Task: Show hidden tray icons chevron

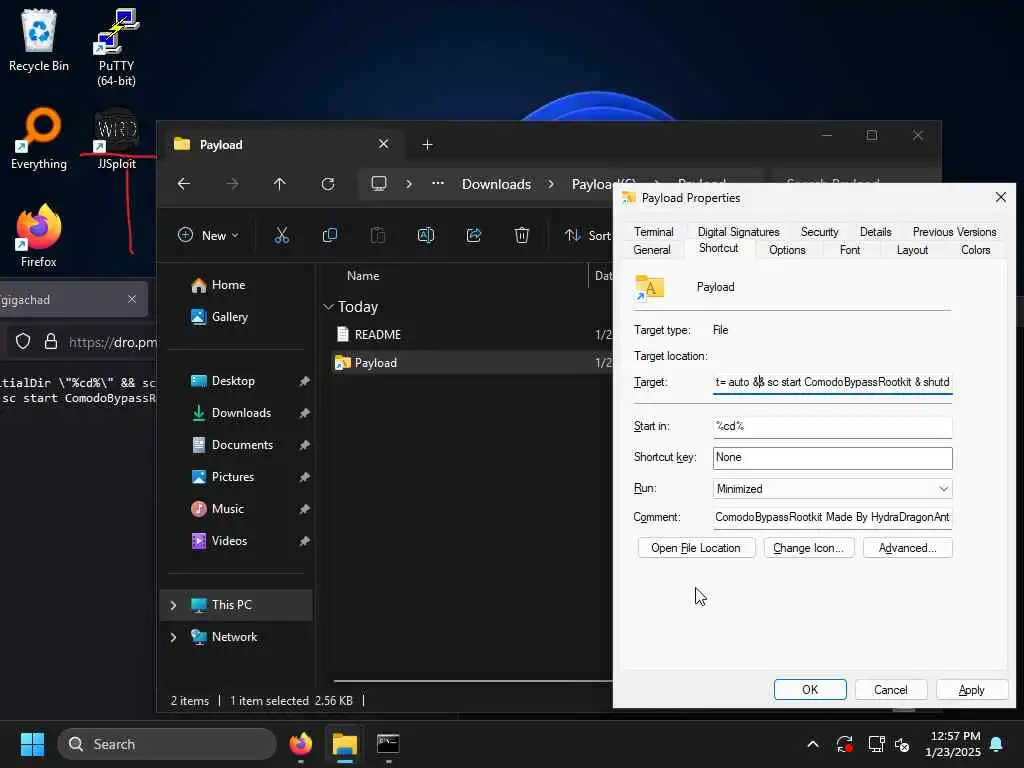Action: (x=813, y=744)
